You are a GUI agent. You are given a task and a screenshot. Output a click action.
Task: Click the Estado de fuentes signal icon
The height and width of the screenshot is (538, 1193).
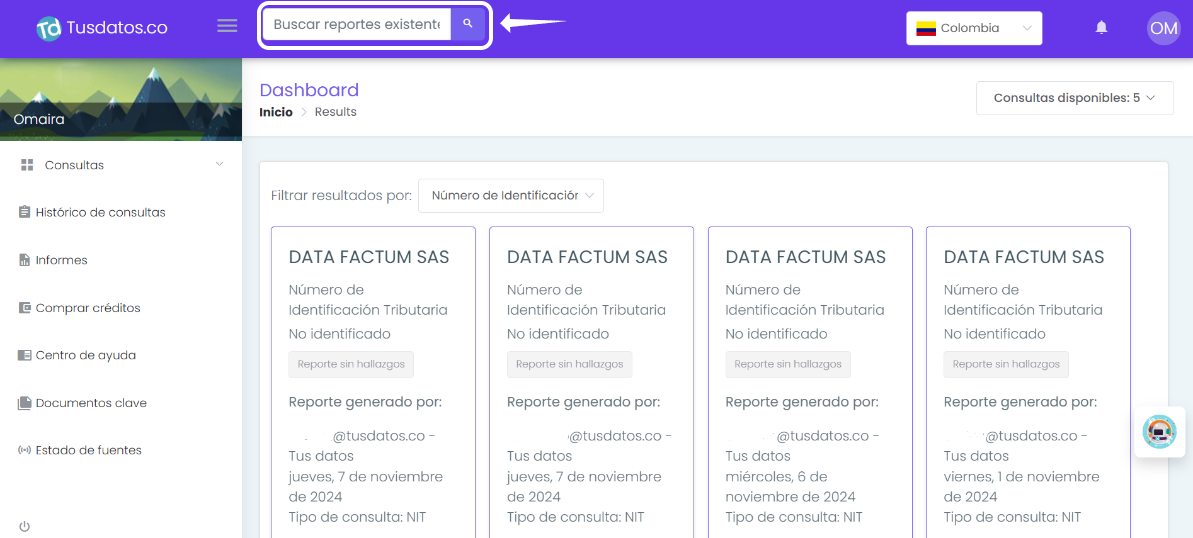click(x=24, y=450)
